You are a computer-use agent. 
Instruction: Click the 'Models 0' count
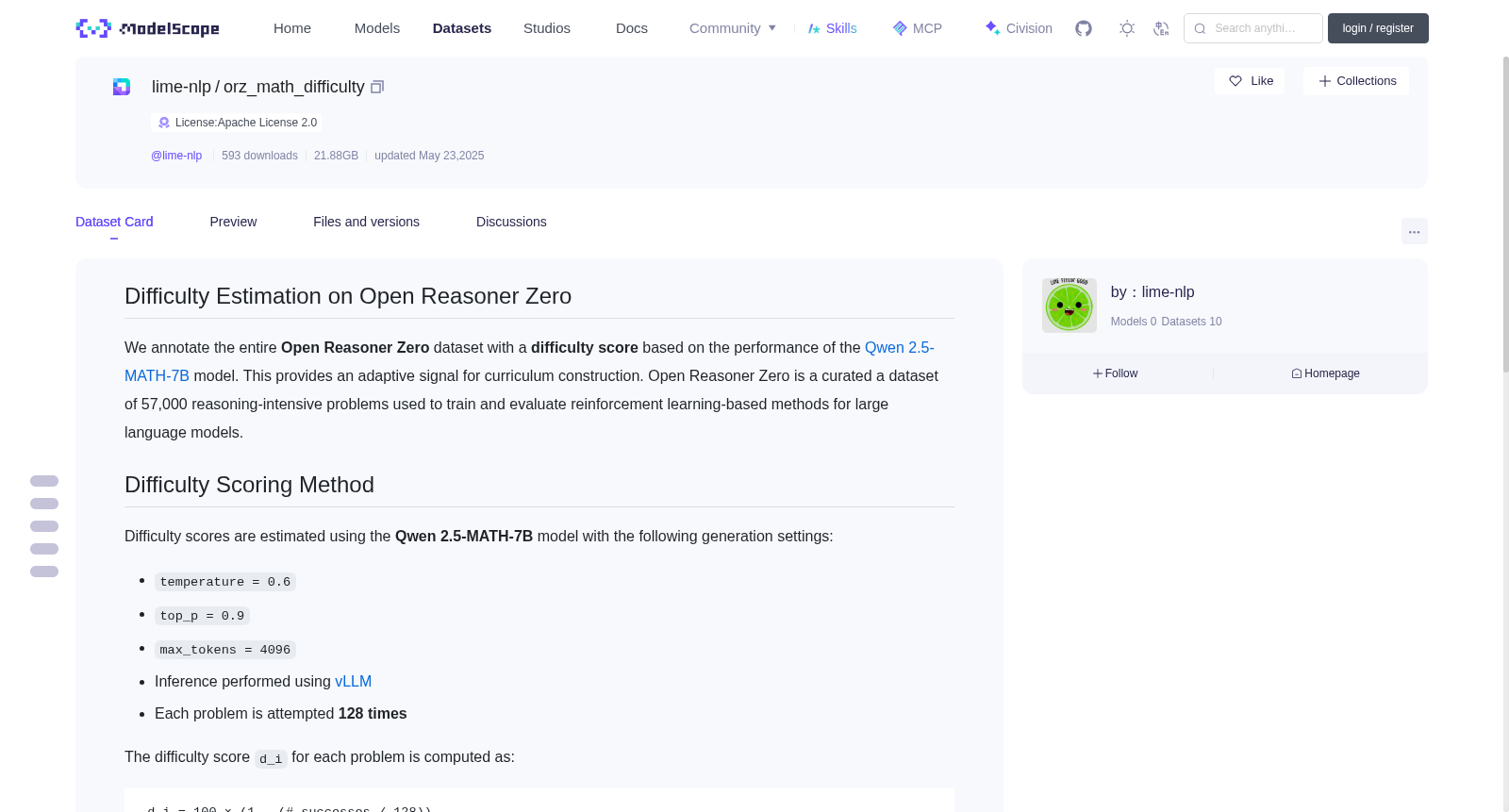click(1133, 322)
